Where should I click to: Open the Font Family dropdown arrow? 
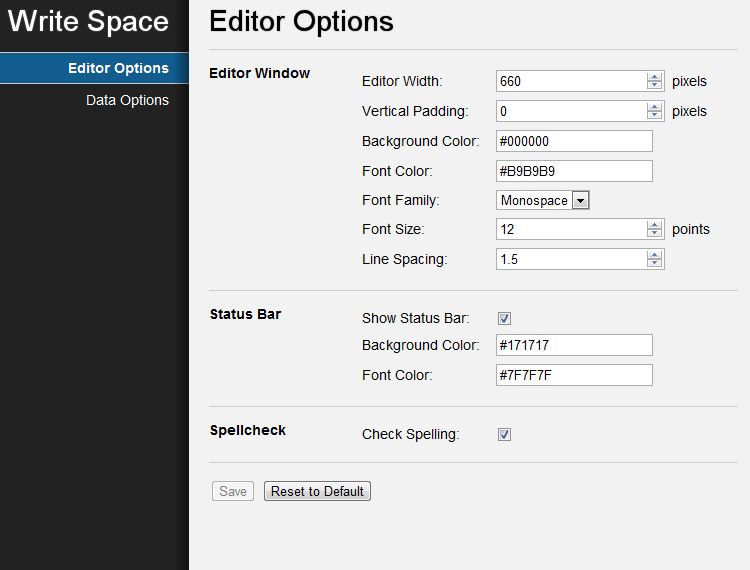[x=580, y=200]
